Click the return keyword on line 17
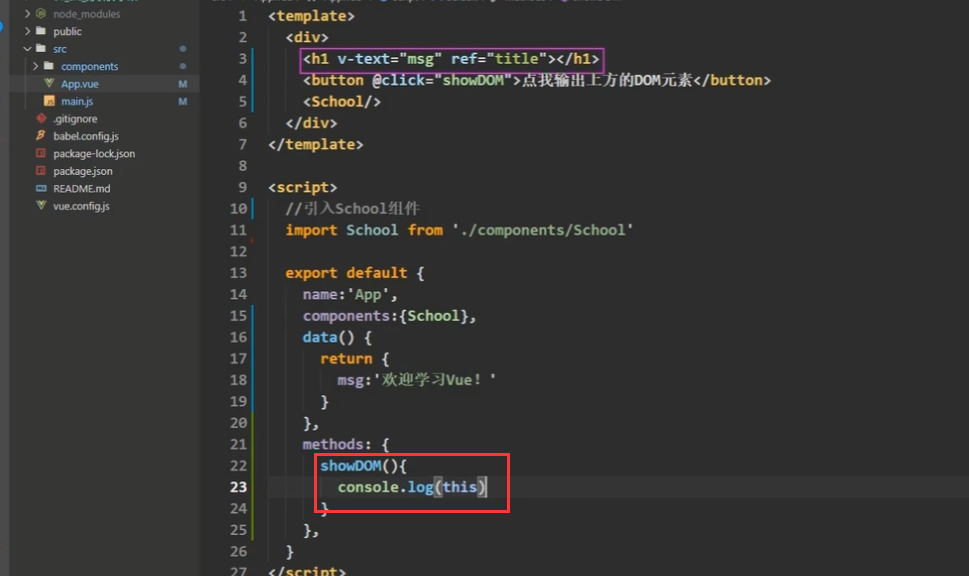The image size is (969, 576). (346, 358)
